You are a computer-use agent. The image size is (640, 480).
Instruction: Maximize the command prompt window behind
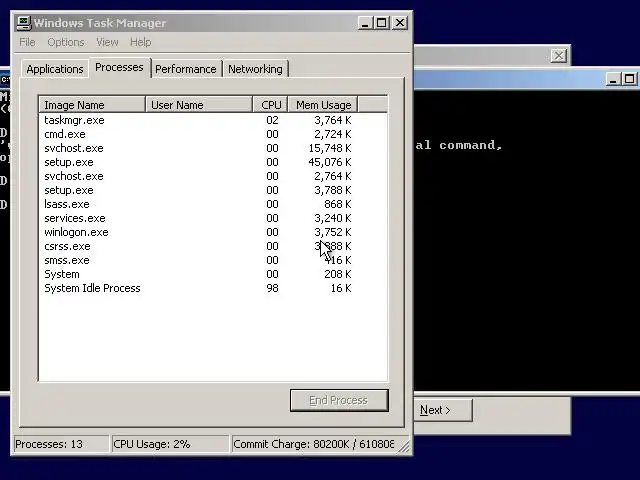coord(629,79)
